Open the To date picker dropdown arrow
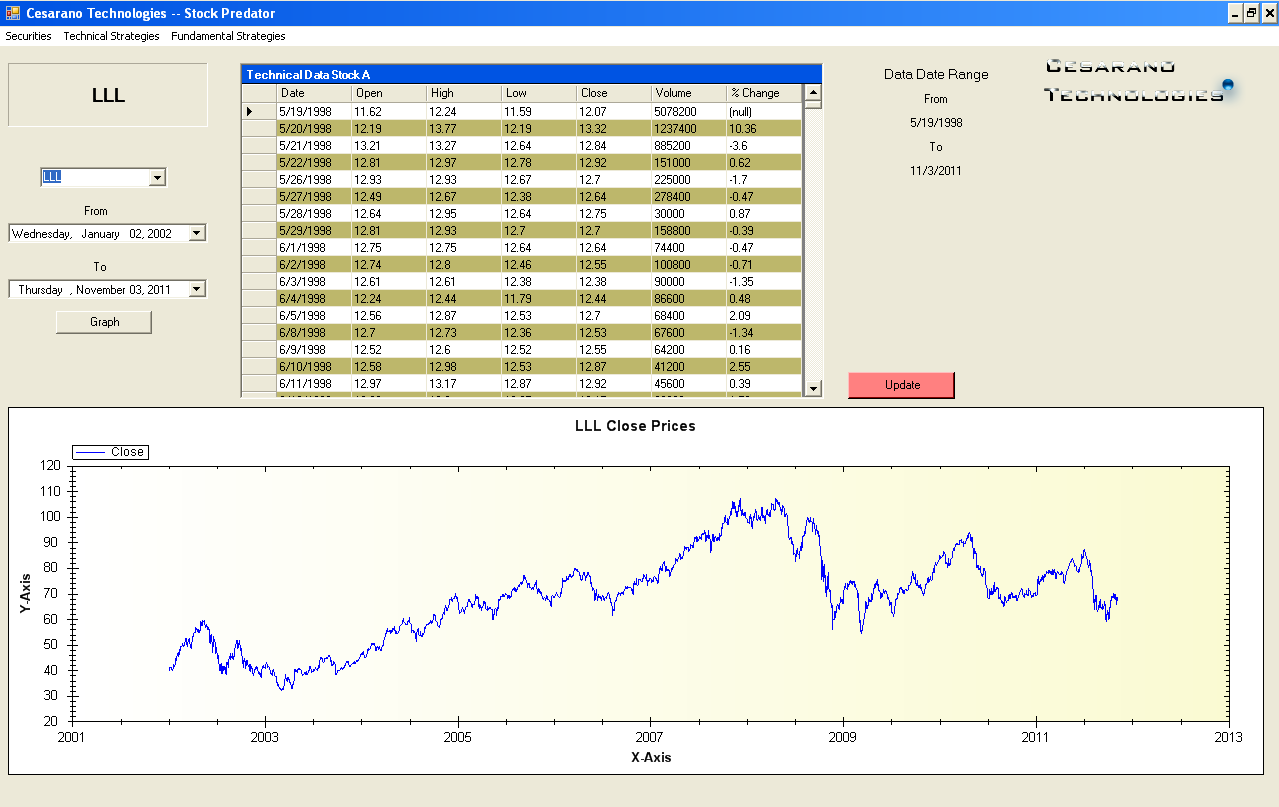 196,289
